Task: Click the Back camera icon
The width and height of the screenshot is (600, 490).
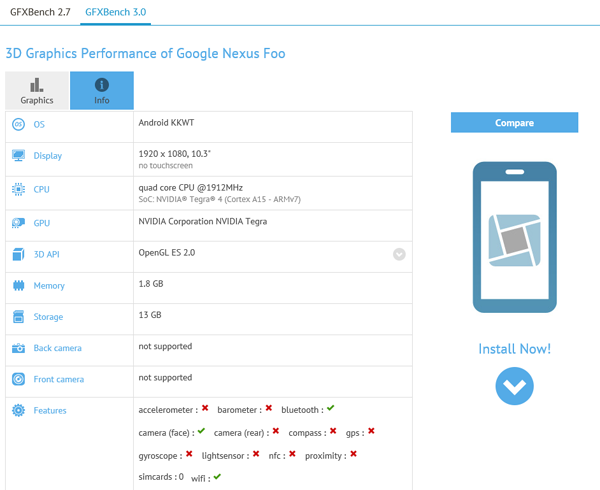Action: 18,348
